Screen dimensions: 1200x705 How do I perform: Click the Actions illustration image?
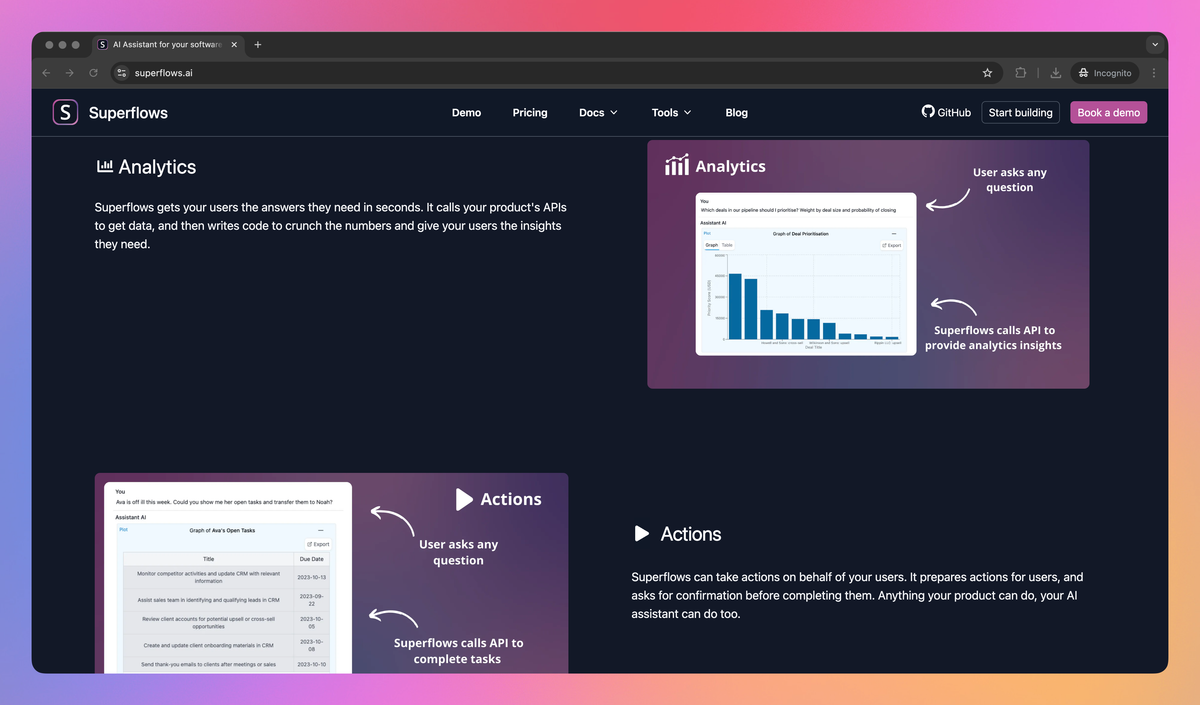click(x=331, y=573)
